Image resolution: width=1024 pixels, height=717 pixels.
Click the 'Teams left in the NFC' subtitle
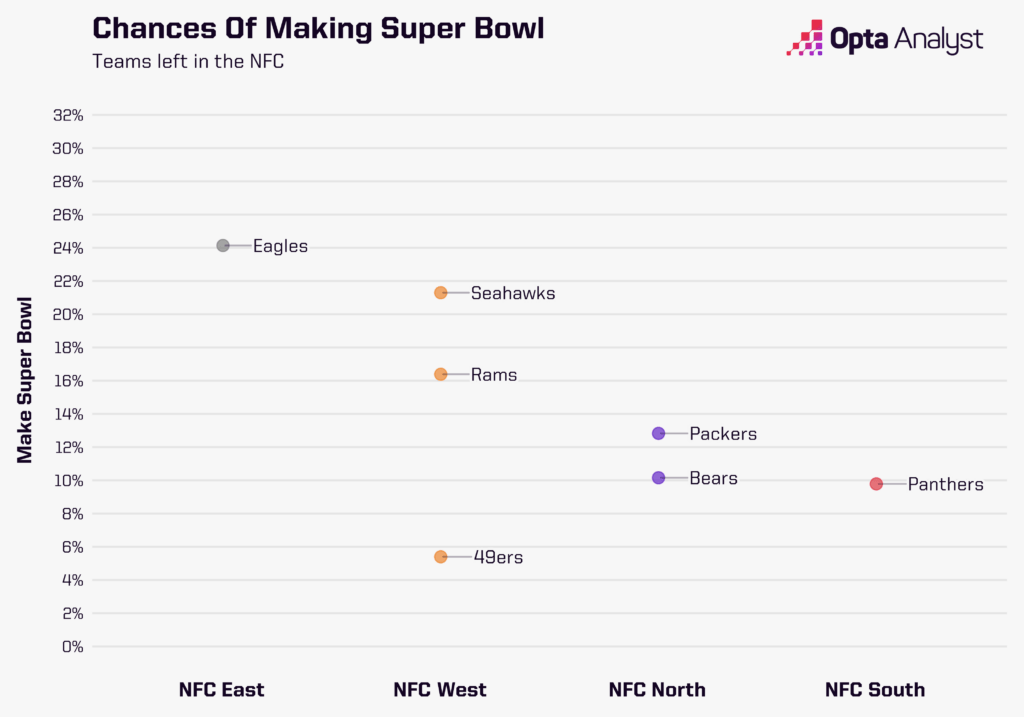click(188, 61)
